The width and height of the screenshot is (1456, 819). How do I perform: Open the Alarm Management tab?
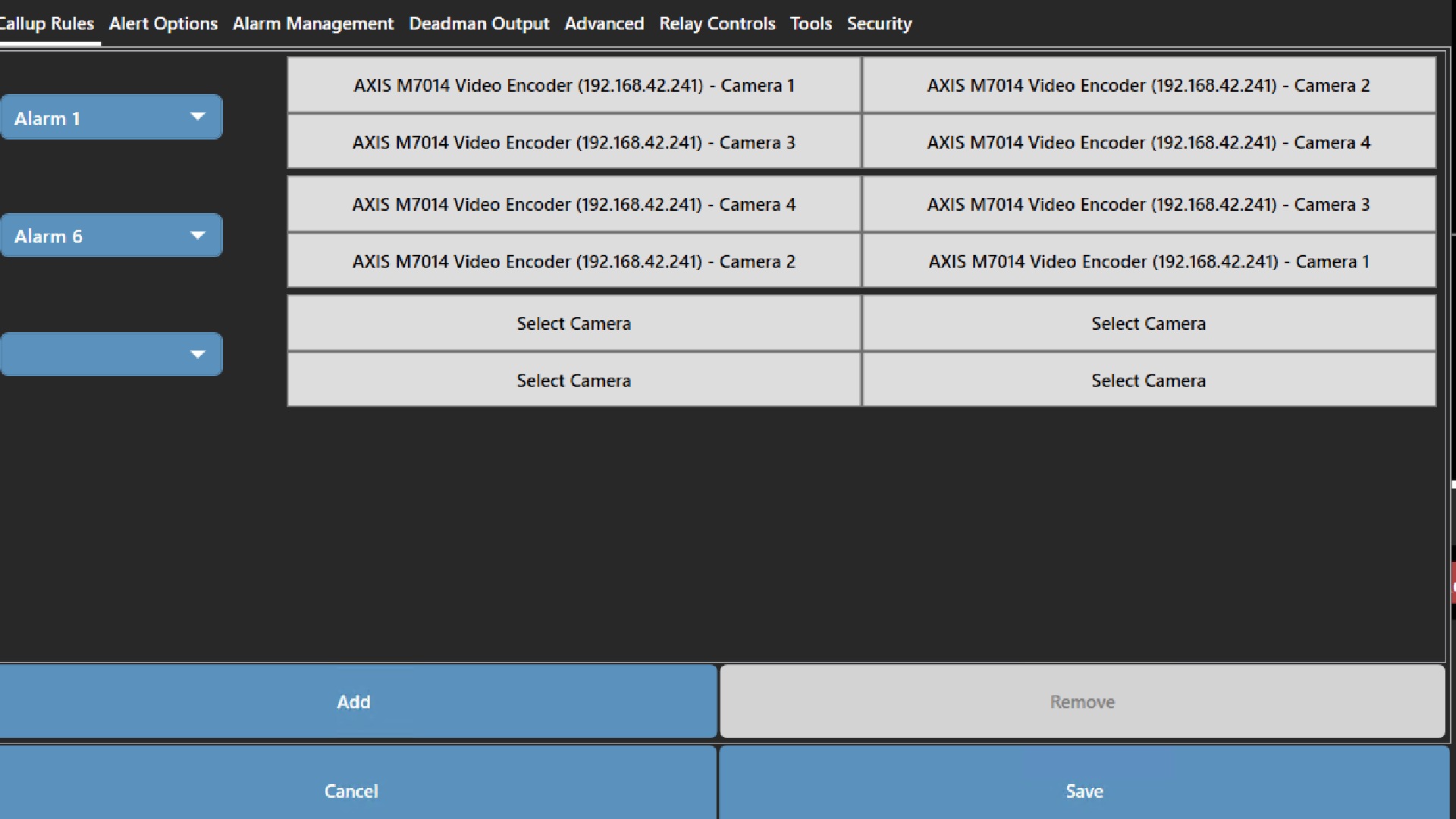point(312,24)
